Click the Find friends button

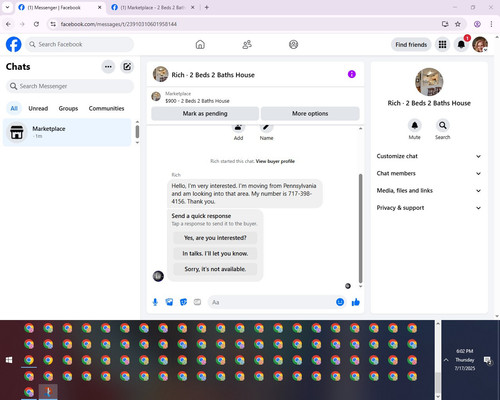(411, 44)
